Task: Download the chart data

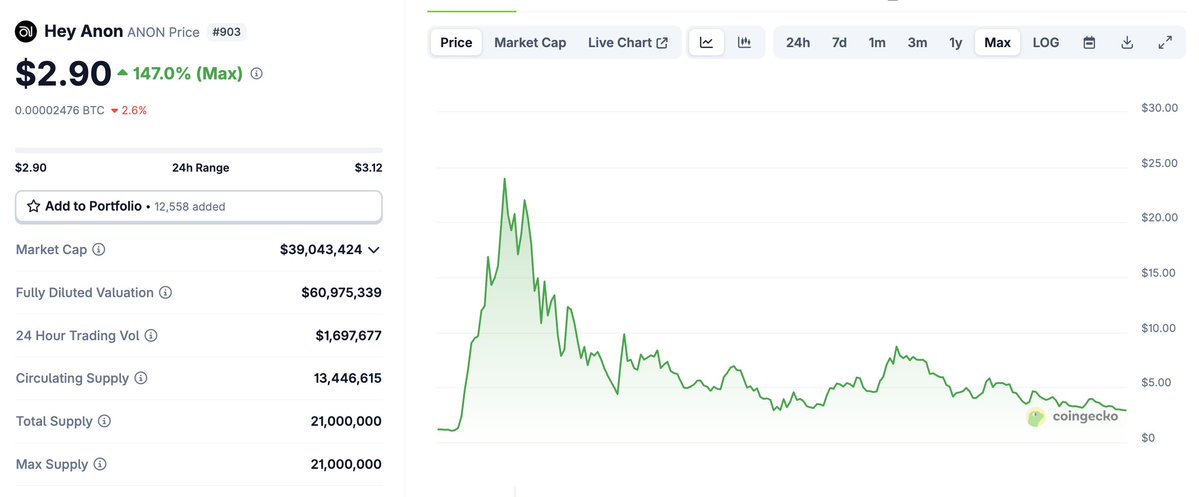Action: click(x=1126, y=42)
